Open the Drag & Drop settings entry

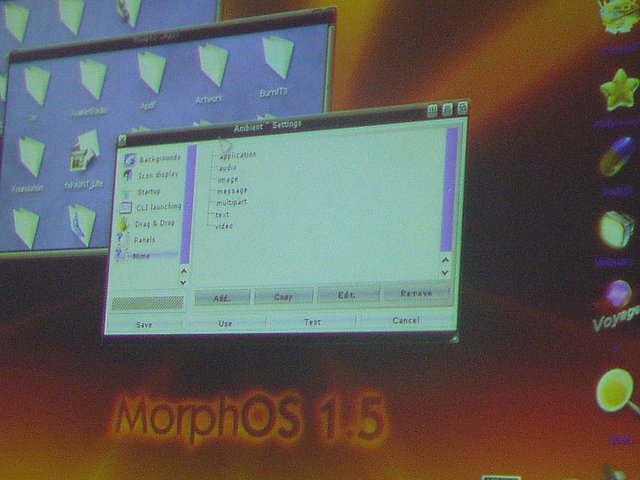(148, 224)
